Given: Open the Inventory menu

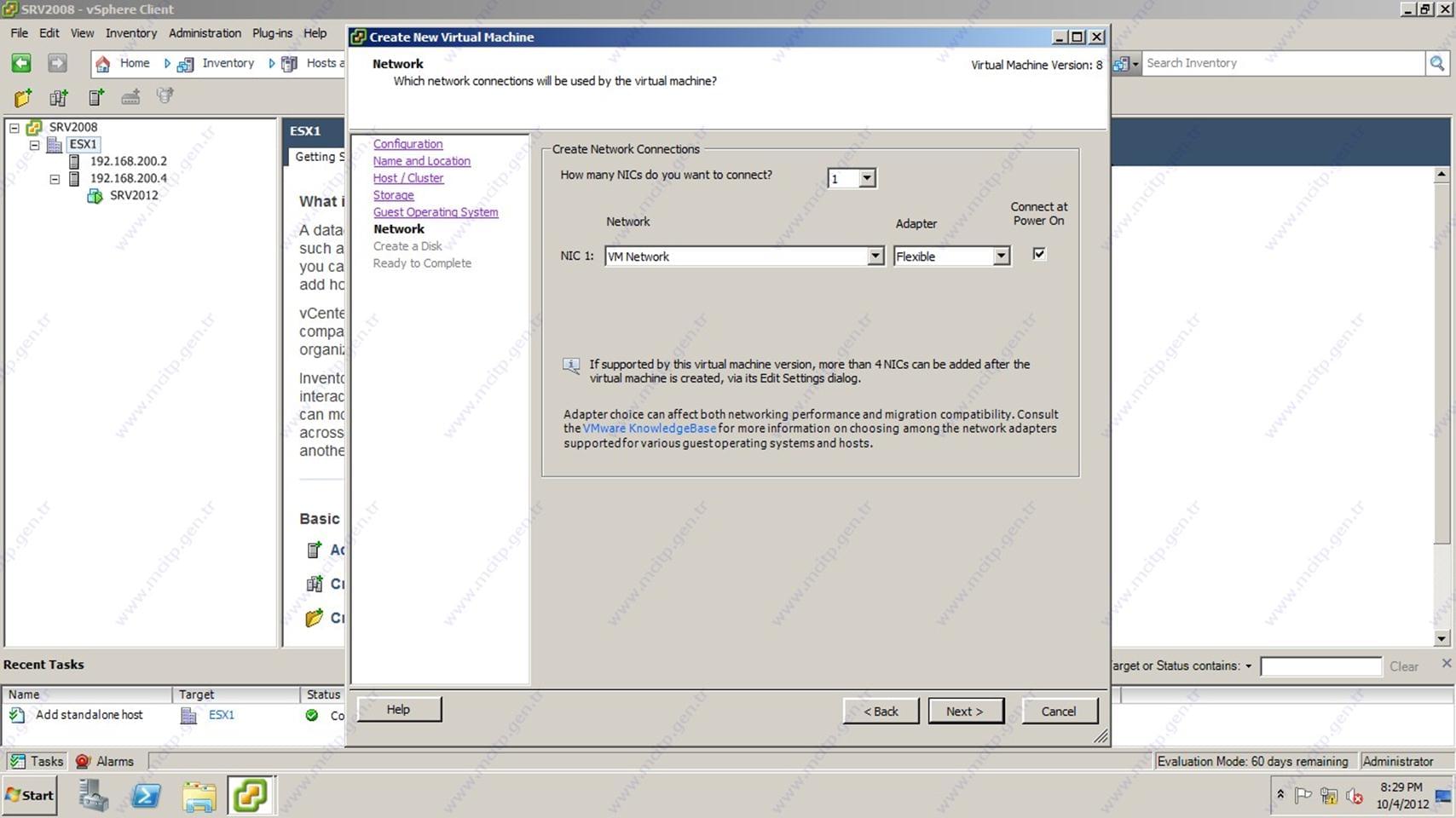Looking at the screenshot, I should 131,33.
